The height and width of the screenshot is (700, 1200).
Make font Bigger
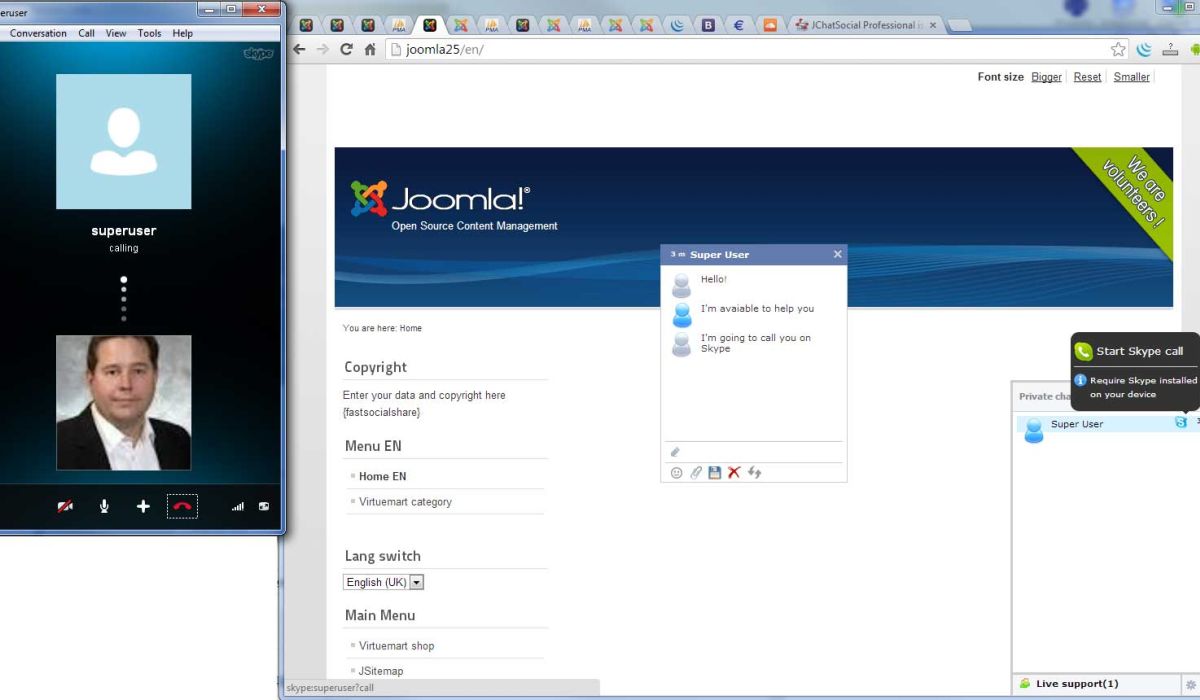(1046, 77)
